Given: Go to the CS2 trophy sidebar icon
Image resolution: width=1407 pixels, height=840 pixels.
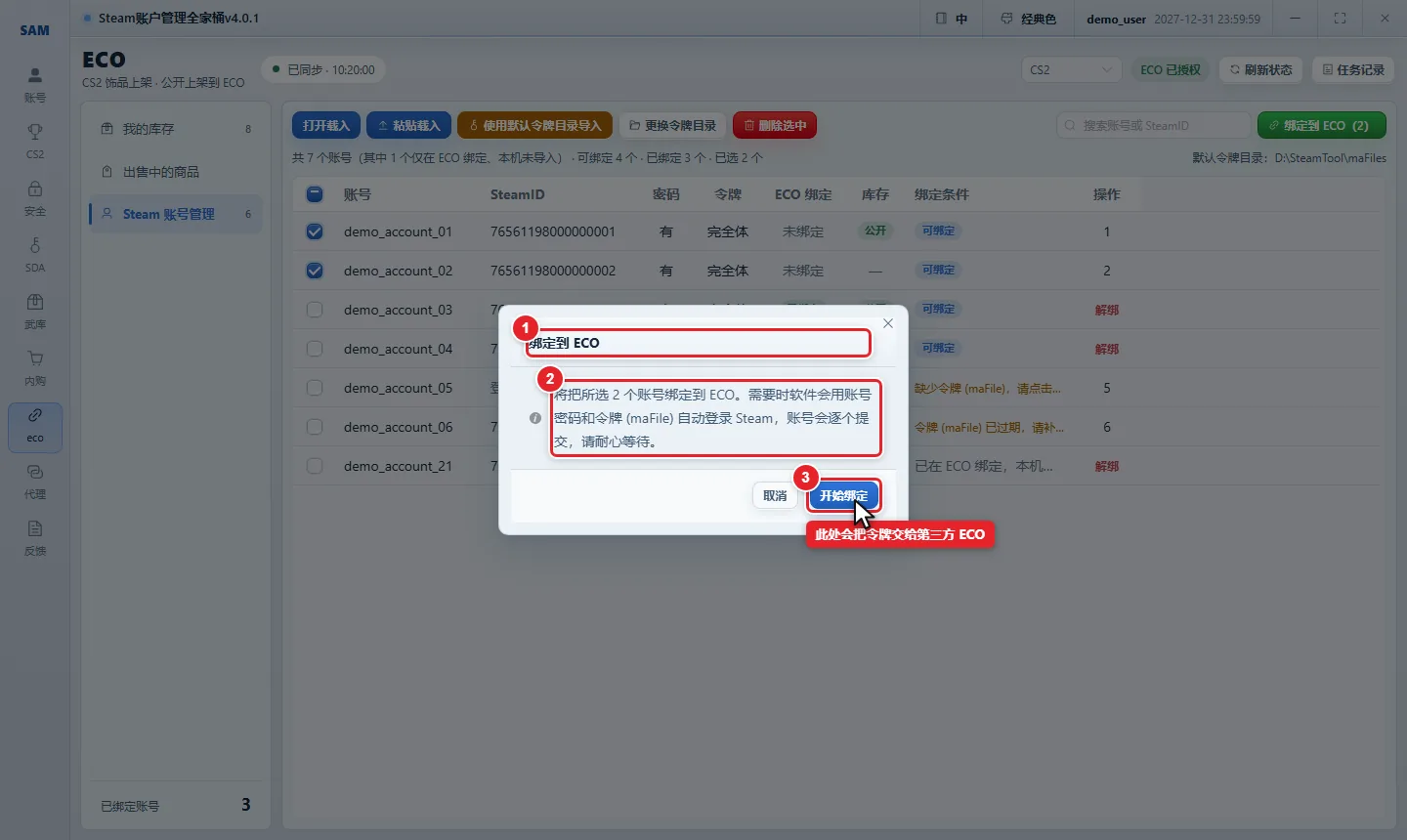Looking at the screenshot, I should click(x=35, y=141).
